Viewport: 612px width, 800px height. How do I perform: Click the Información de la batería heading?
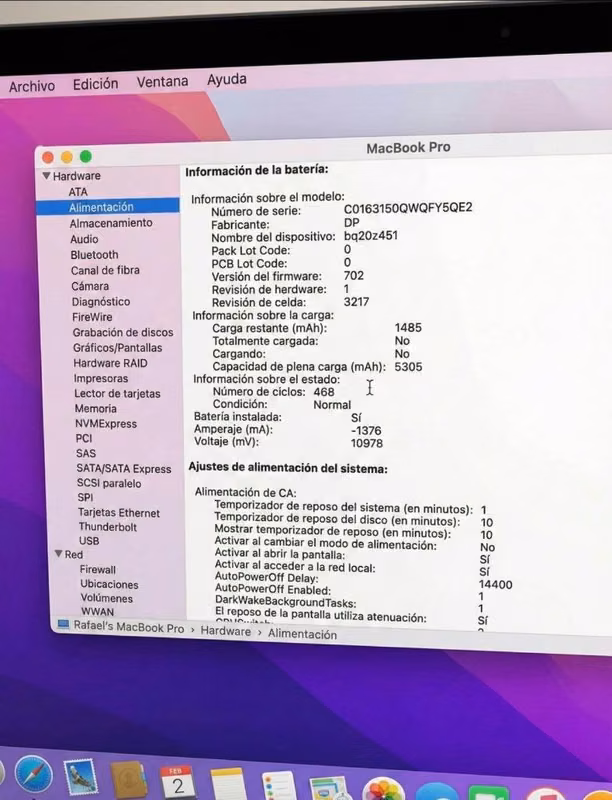(x=257, y=170)
